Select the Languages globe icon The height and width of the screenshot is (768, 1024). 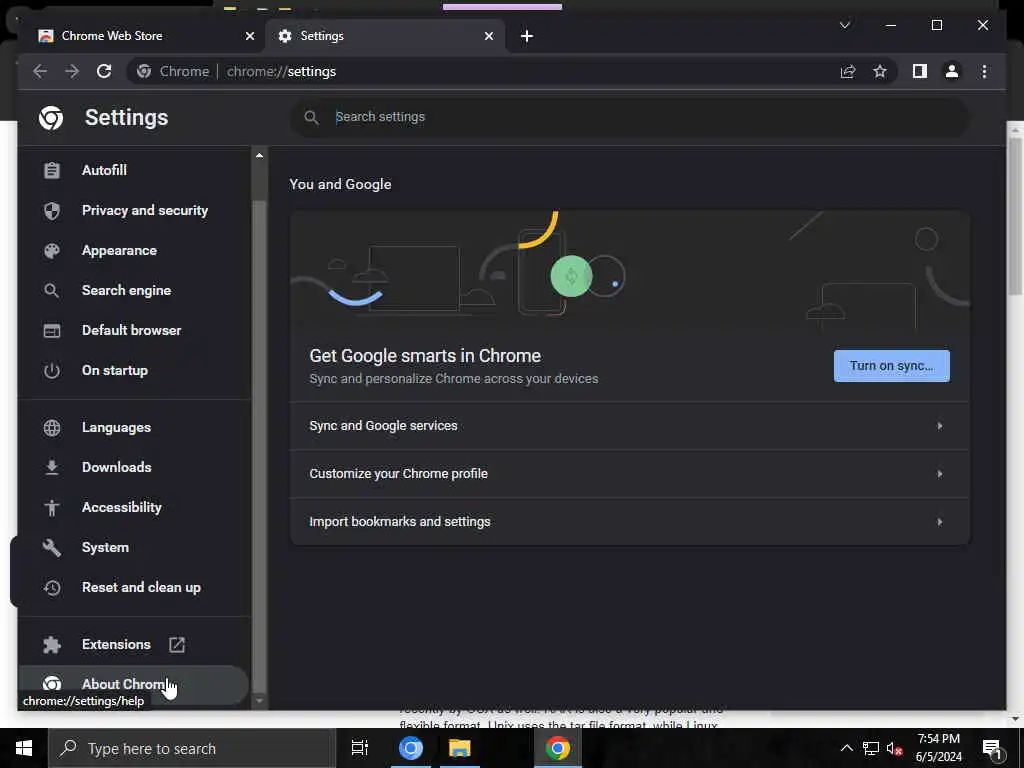52,428
